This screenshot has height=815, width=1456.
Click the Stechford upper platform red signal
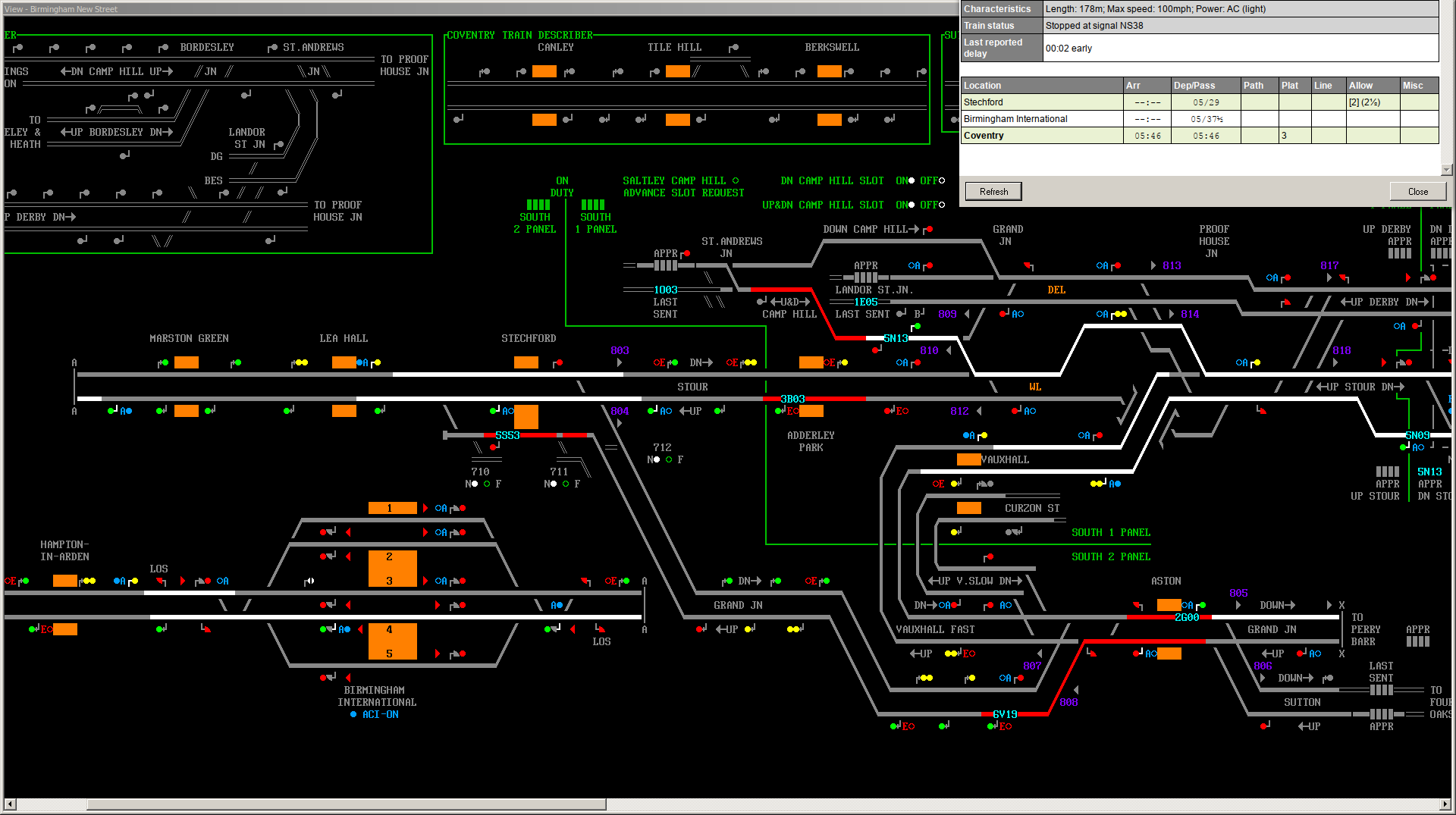click(x=557, y=362)
